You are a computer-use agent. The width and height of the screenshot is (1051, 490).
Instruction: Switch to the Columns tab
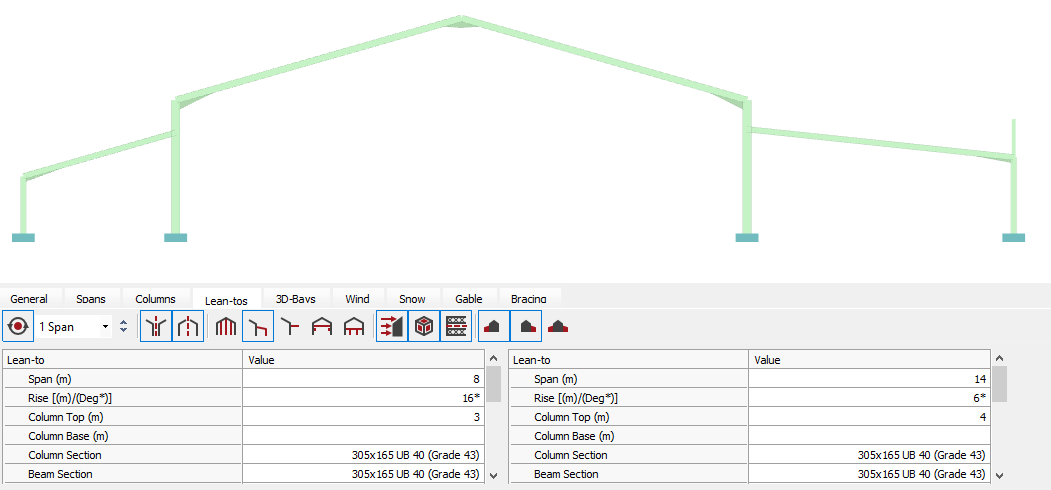coord(155,299)
